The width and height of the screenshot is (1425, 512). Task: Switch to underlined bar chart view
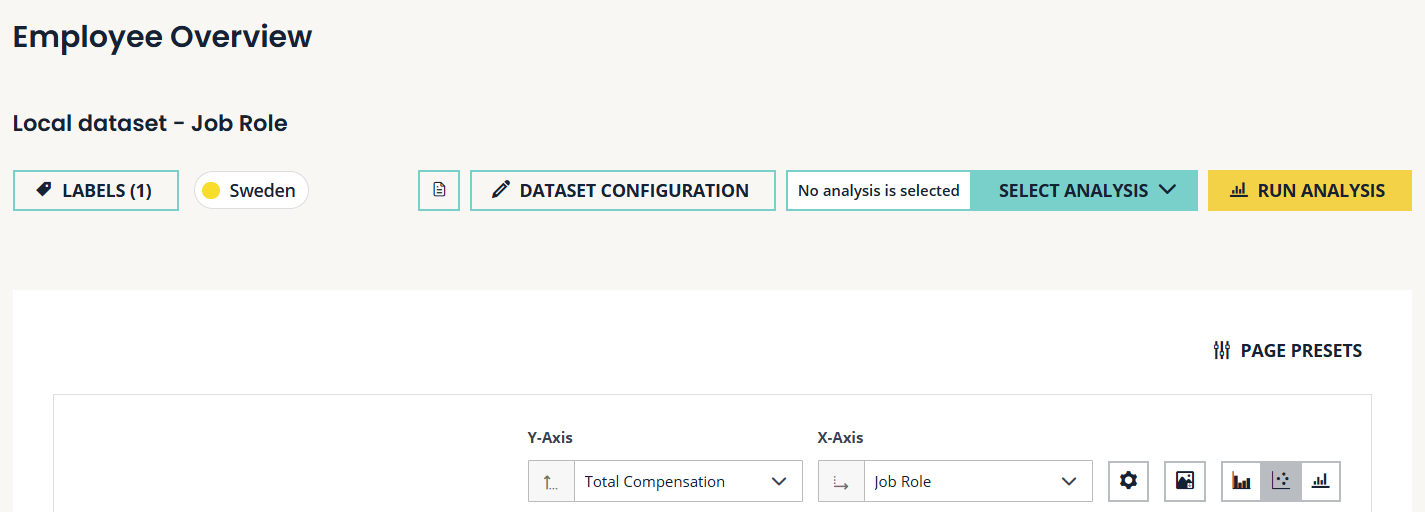point(1320,481)
